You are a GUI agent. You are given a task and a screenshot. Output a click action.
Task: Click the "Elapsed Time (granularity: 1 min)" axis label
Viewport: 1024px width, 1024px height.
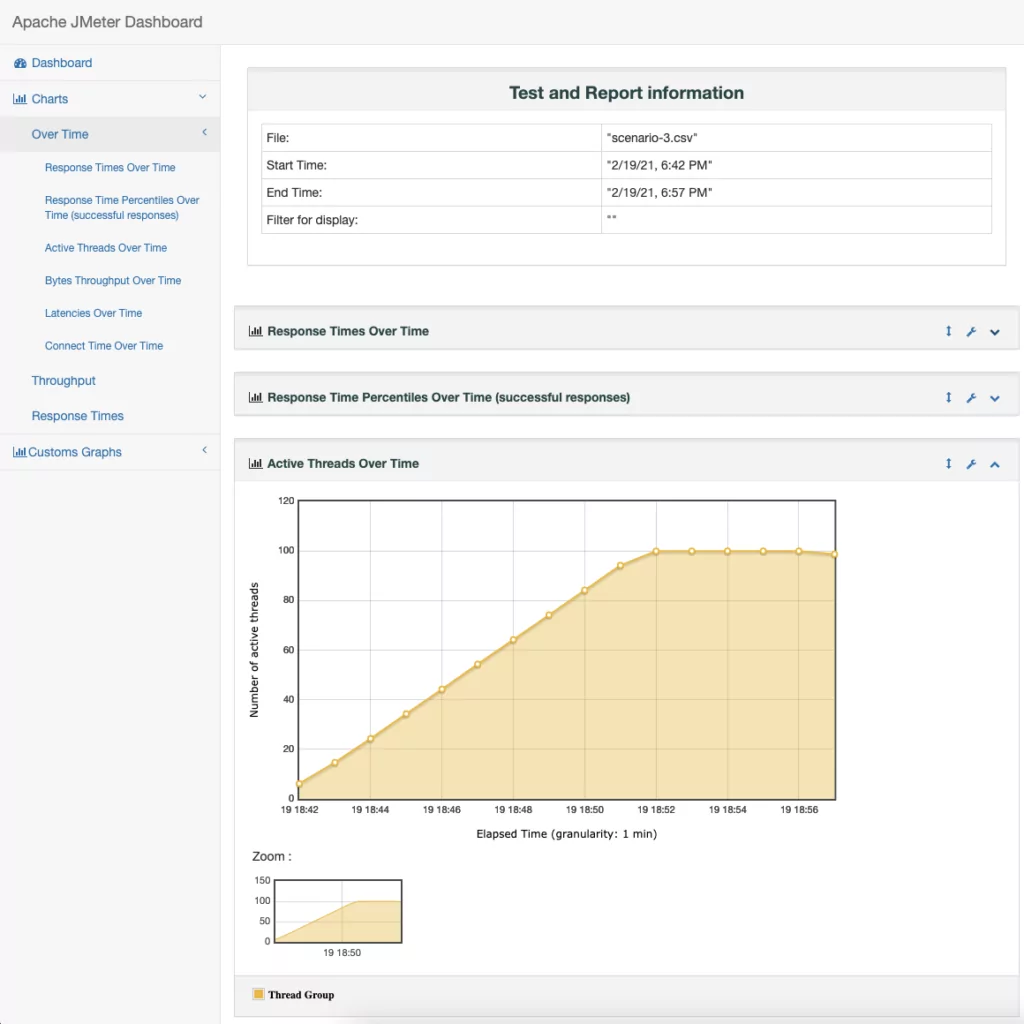click(x=567, y=834)
